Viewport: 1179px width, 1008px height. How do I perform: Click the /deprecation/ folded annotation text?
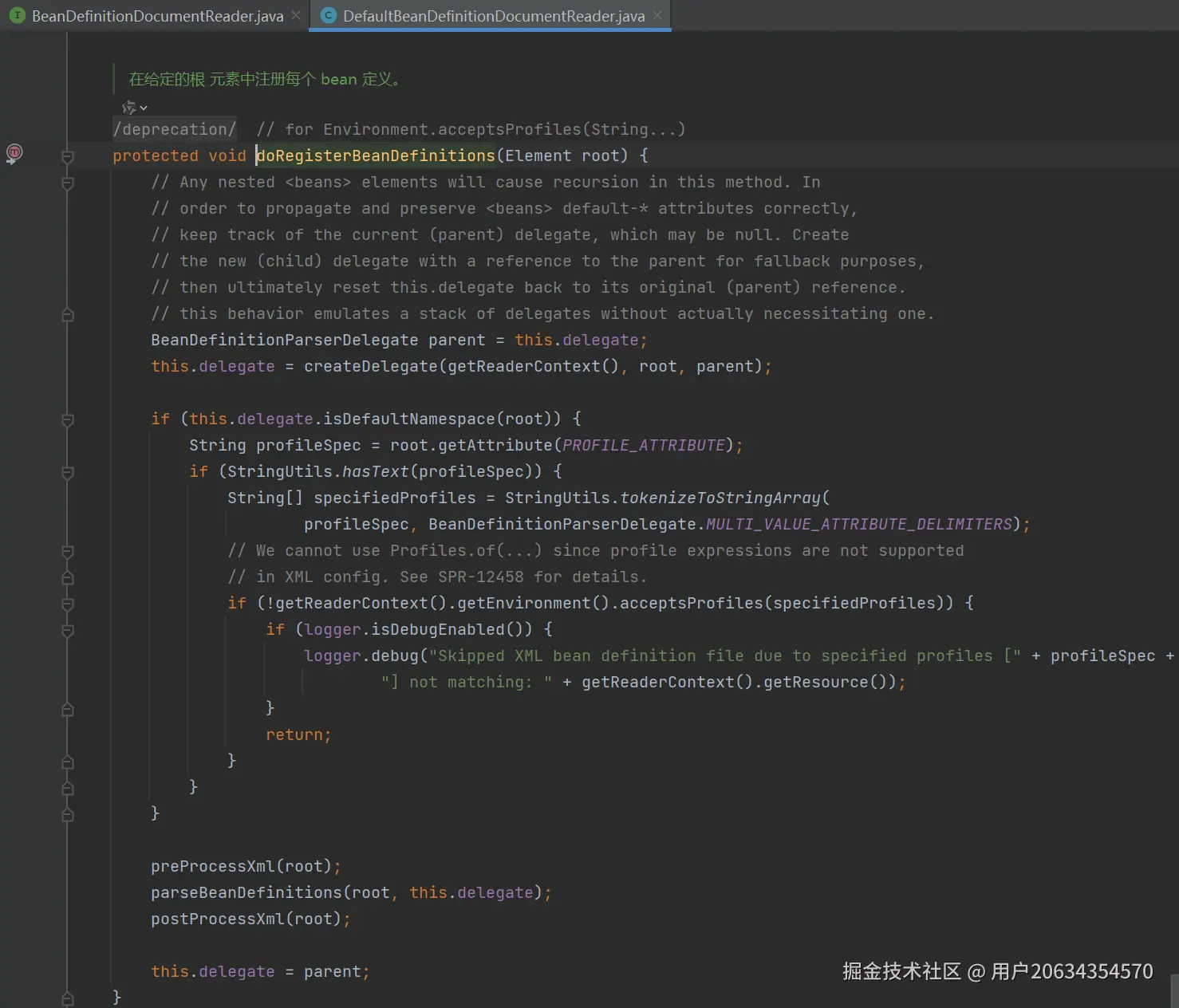point(175,129)
